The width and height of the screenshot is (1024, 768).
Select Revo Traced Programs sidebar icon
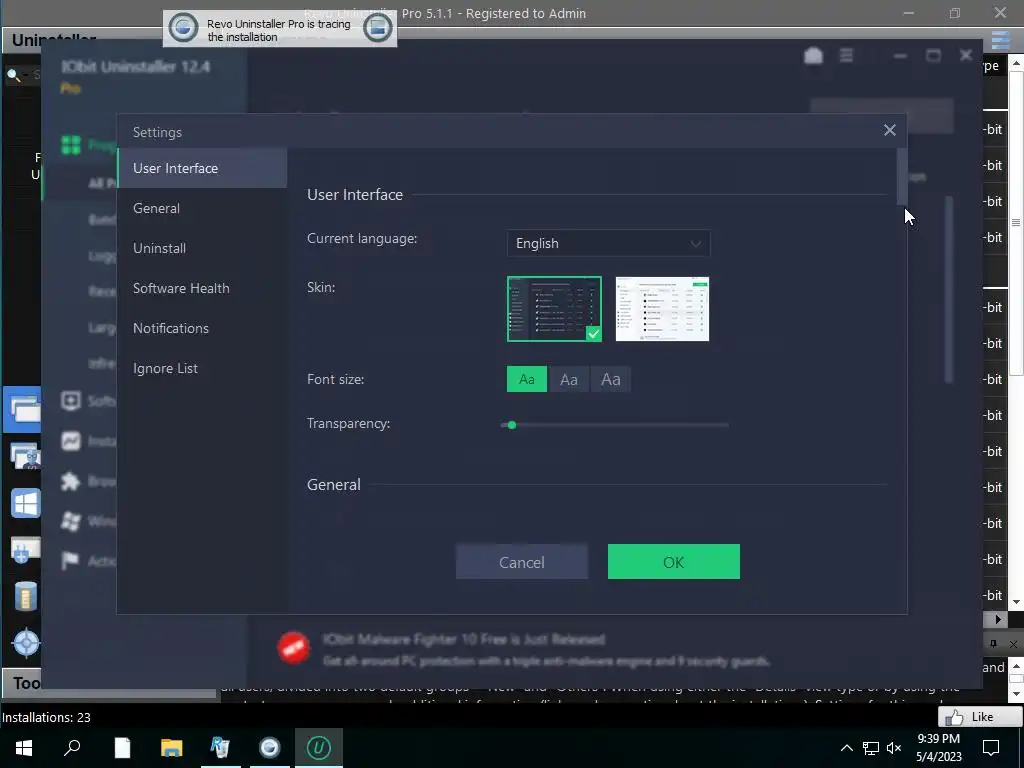25,456
